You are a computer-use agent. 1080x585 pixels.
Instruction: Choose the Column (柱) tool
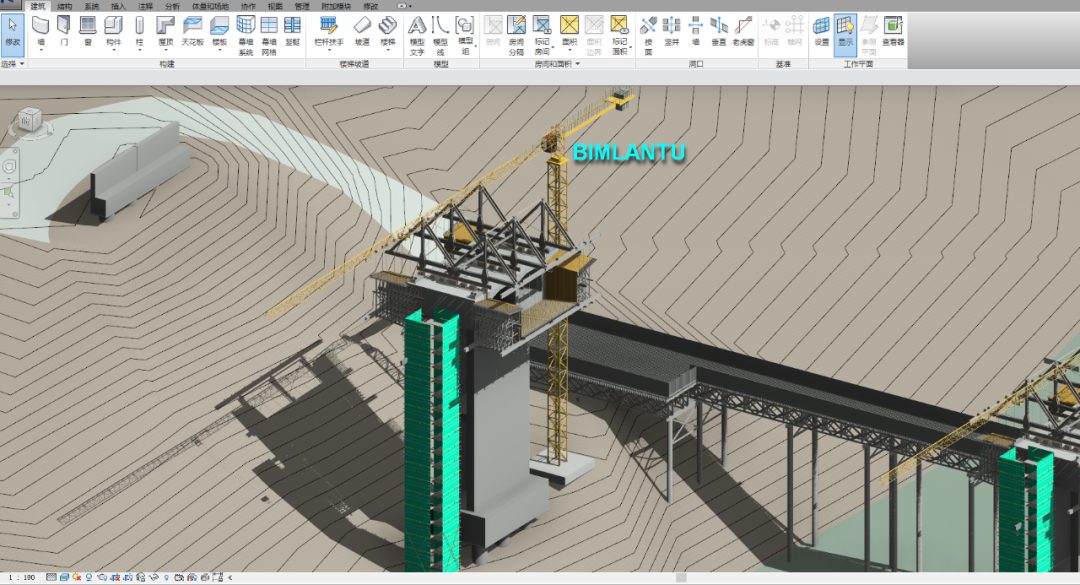(x=139, y=31)
